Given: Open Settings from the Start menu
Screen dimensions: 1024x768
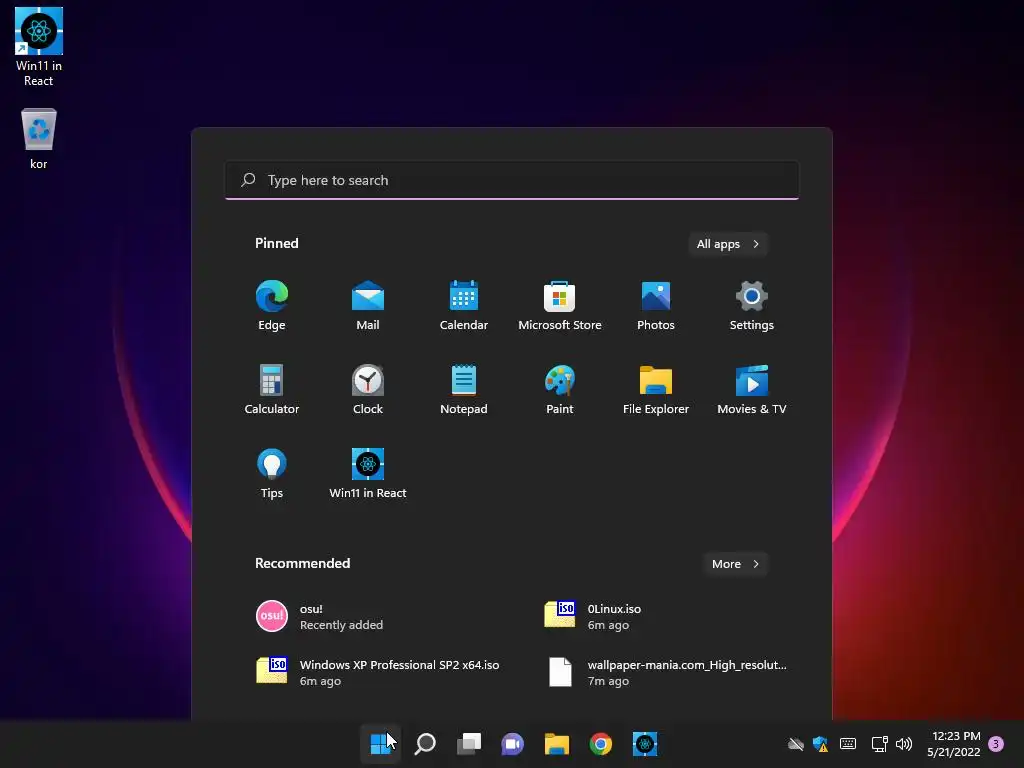Looking at the screenshot, I should tap(752, 306).
